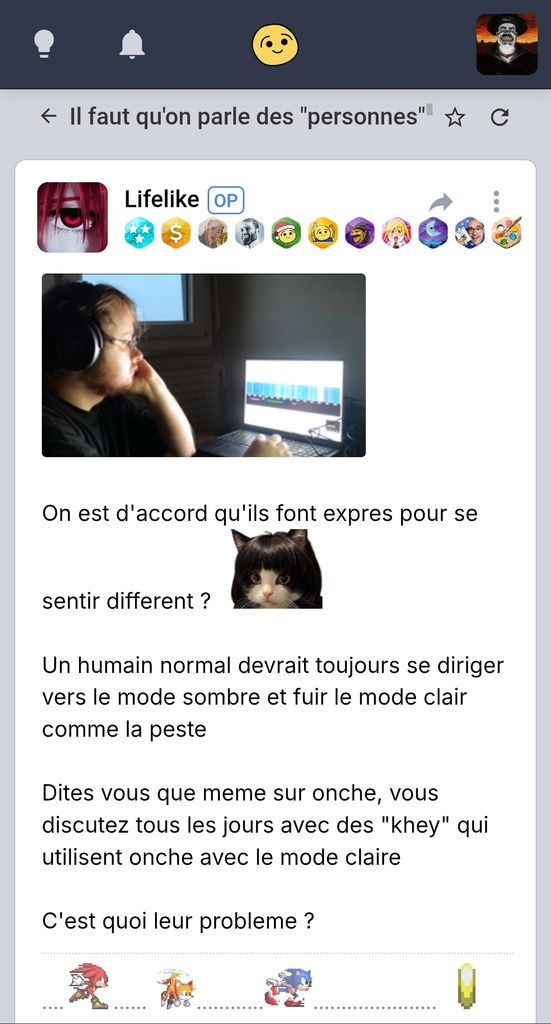Open notifications bell
The width and height of the screenshot is (551, 1024).
coord(132,44)
